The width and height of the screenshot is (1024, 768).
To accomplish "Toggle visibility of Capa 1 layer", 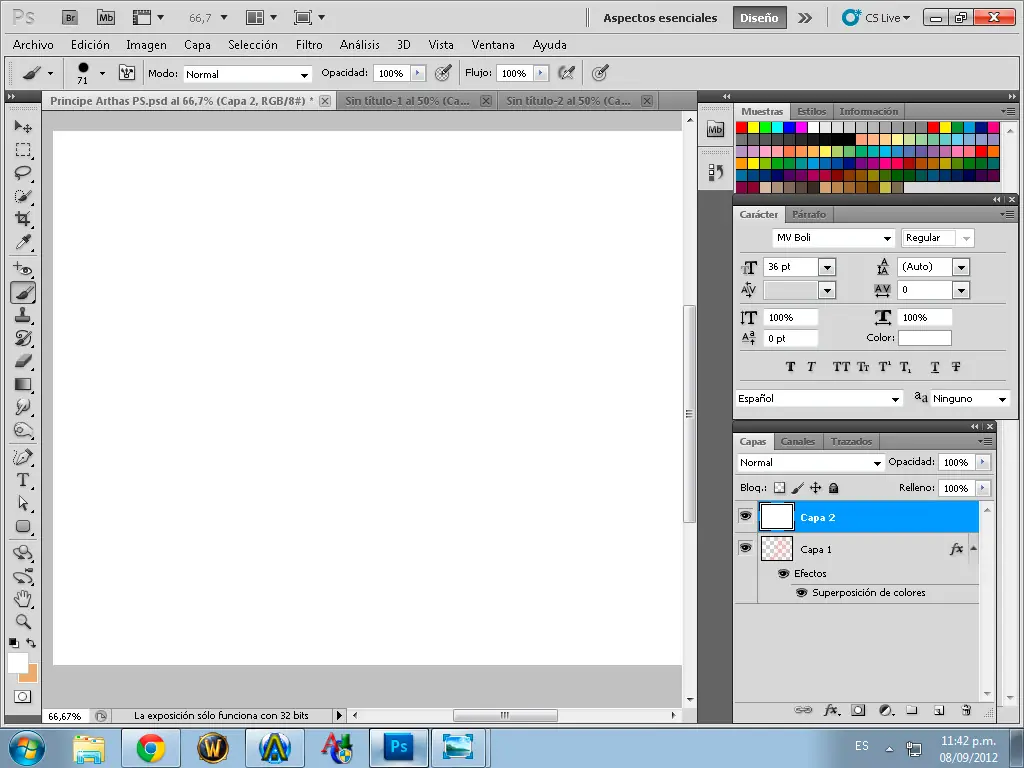I will click(x=745, y=548).
